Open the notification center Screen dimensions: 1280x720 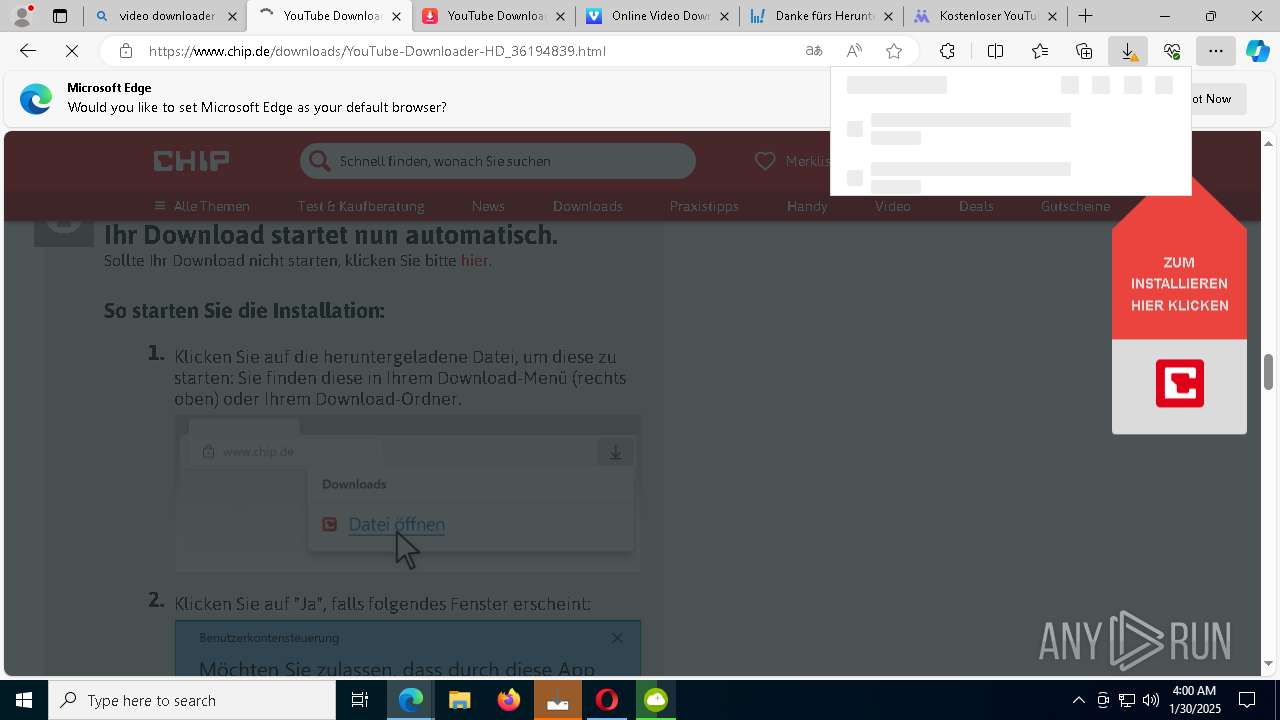[x=1248, y=700]
